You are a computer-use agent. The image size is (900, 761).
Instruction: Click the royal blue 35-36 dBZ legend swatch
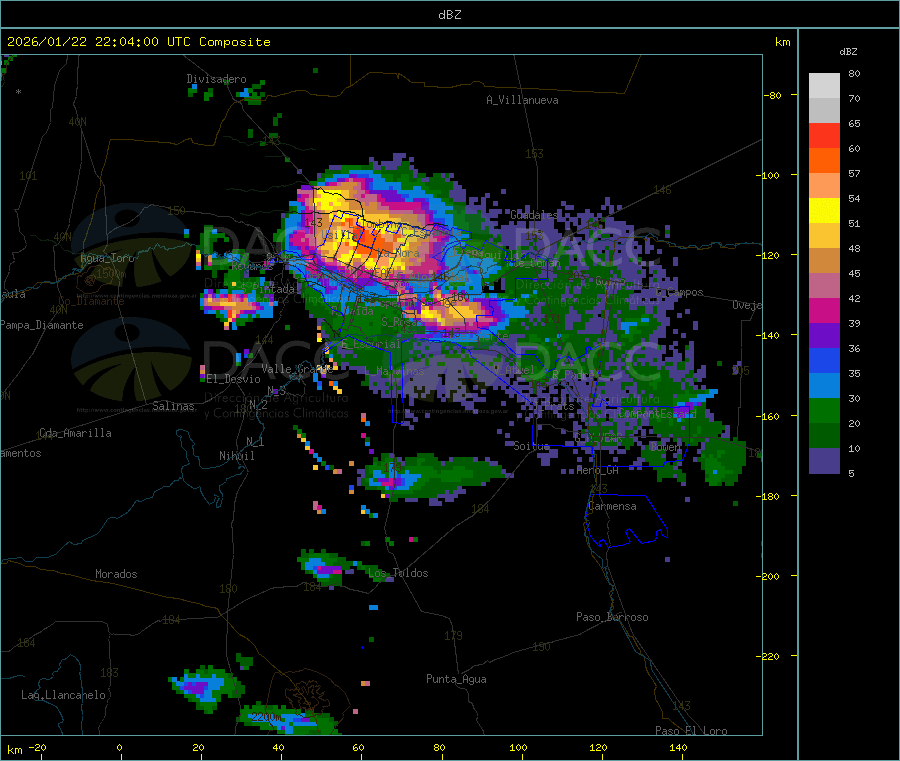[824, 360]
